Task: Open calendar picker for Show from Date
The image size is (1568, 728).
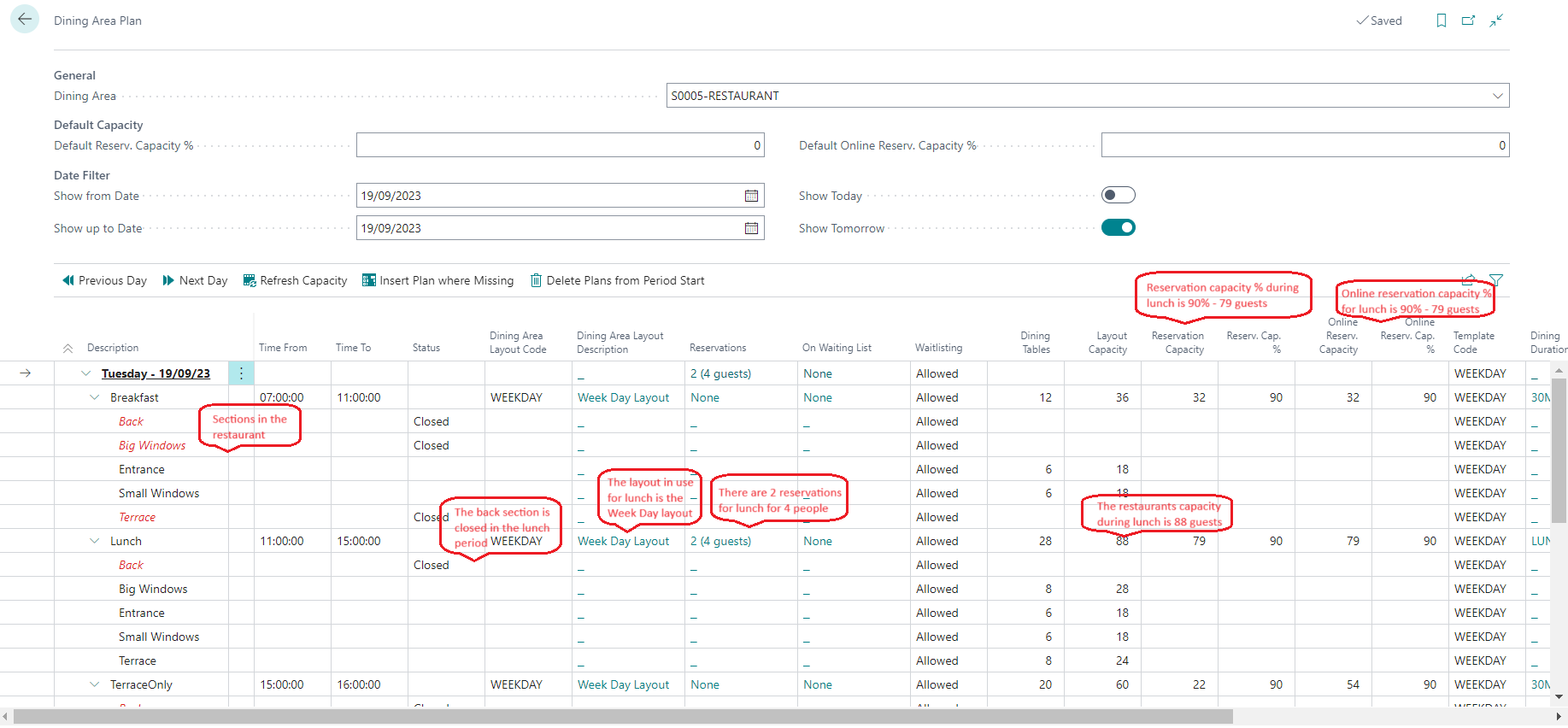Action: click(751, 196)
